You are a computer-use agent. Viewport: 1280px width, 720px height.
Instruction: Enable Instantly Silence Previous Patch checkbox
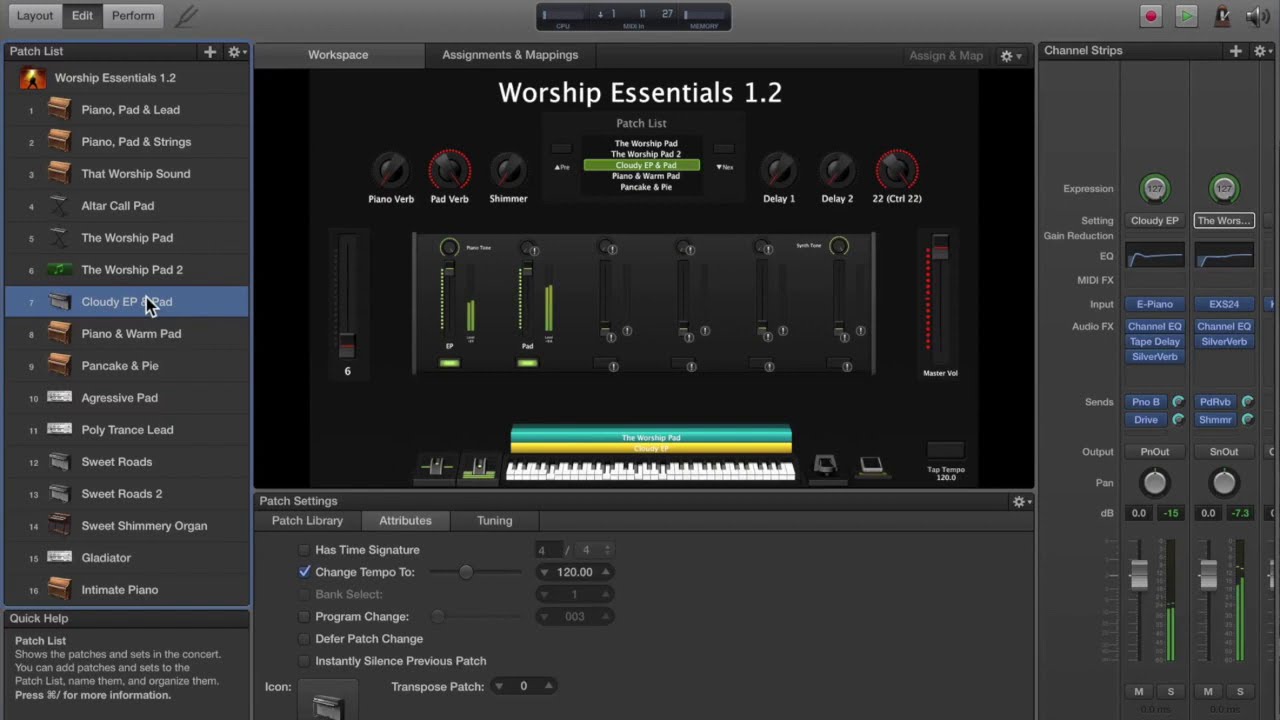coord(304,661)
